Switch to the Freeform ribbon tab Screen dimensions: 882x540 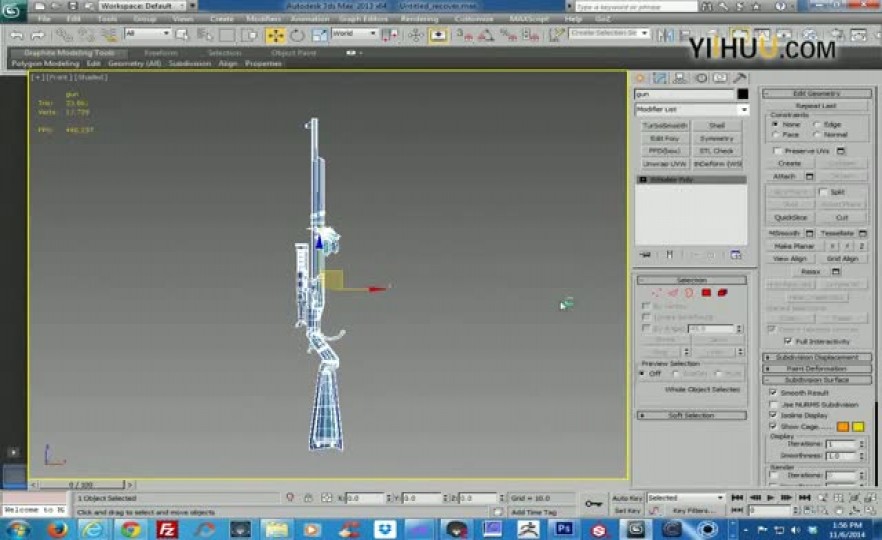click(161, 53)
